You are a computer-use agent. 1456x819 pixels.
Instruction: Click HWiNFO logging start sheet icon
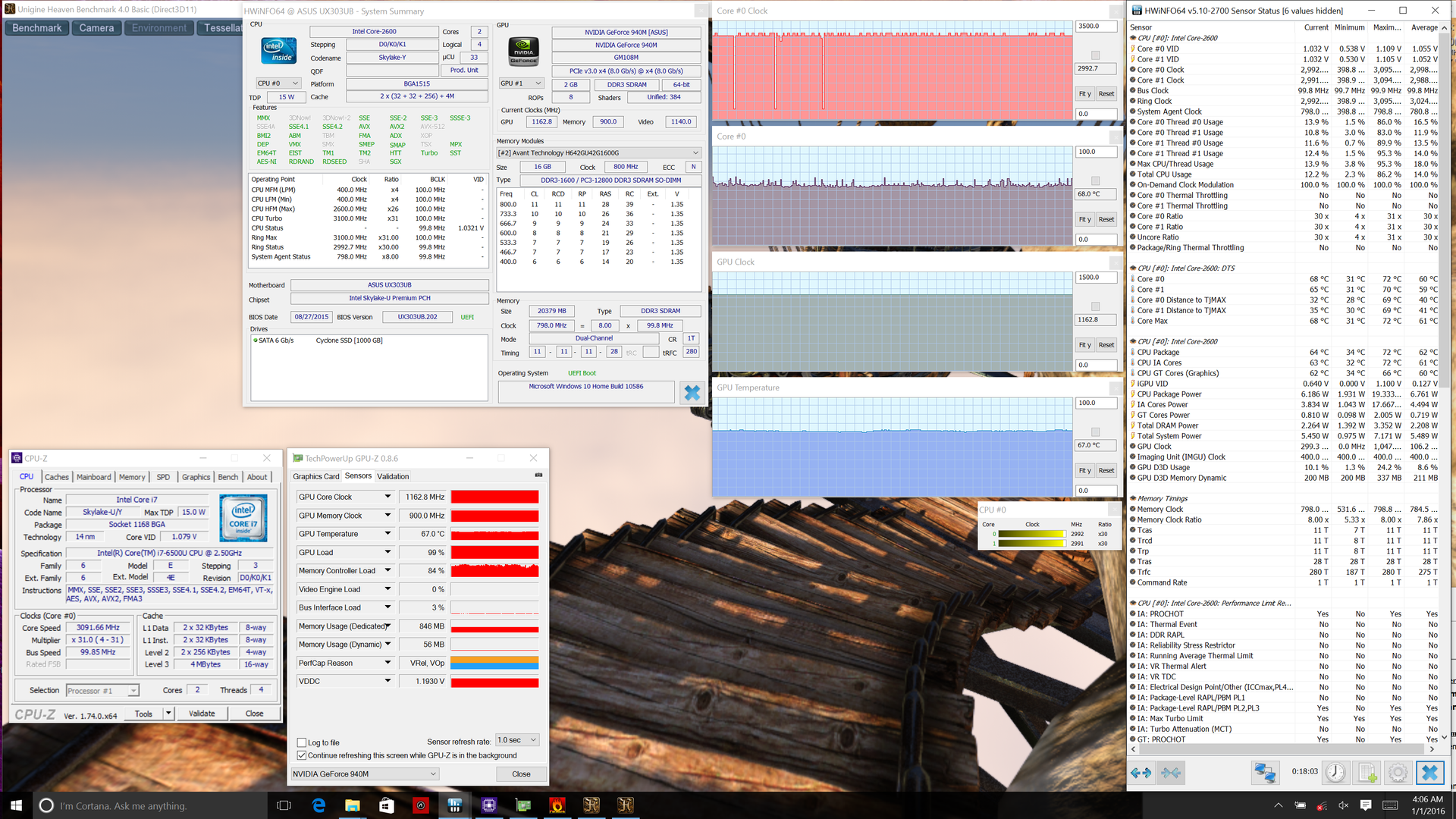point(1367,773)
